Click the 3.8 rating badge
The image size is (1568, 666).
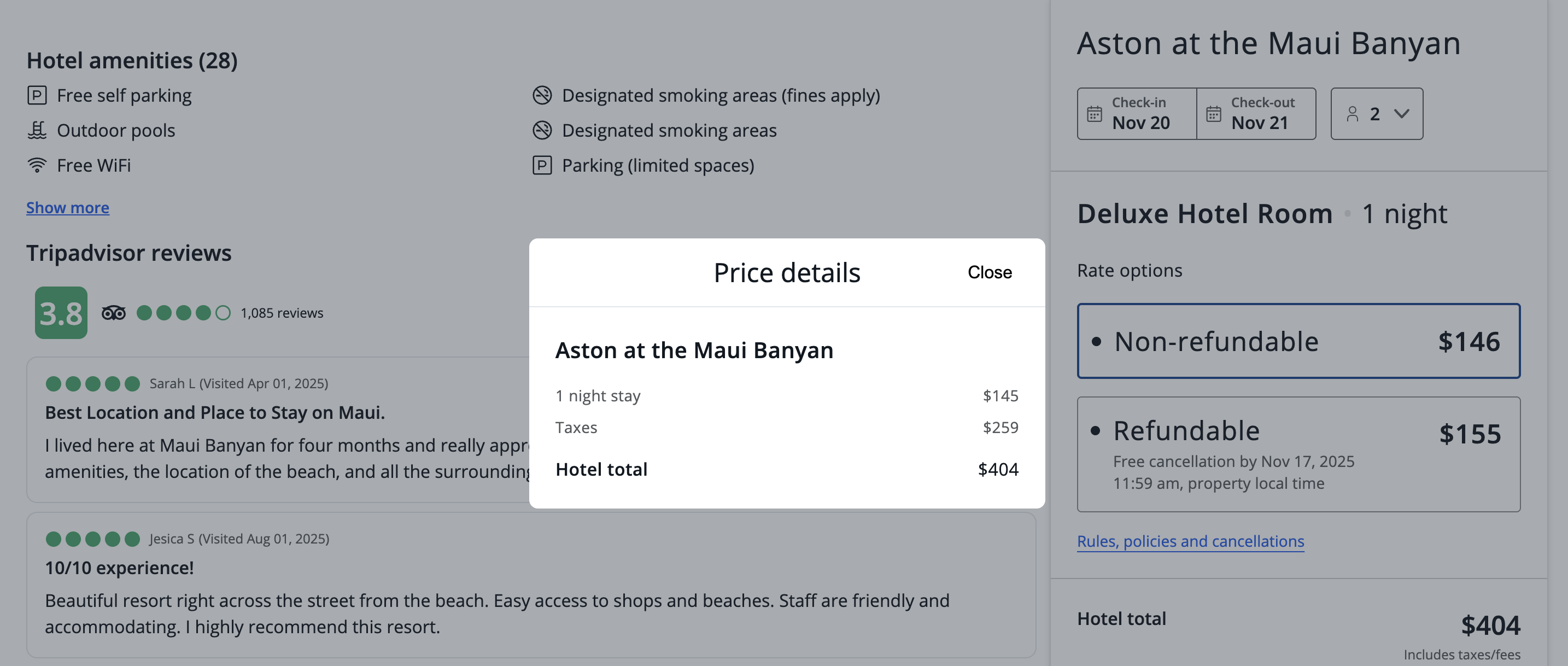click(x=61, y=313)
